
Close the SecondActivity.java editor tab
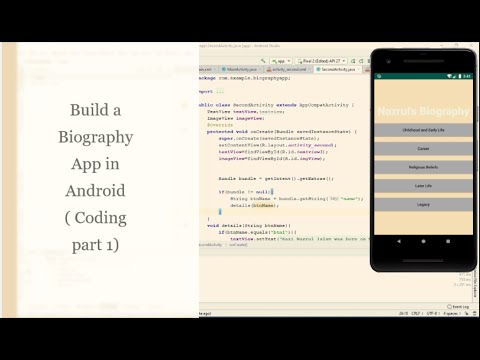click(359, 69)
